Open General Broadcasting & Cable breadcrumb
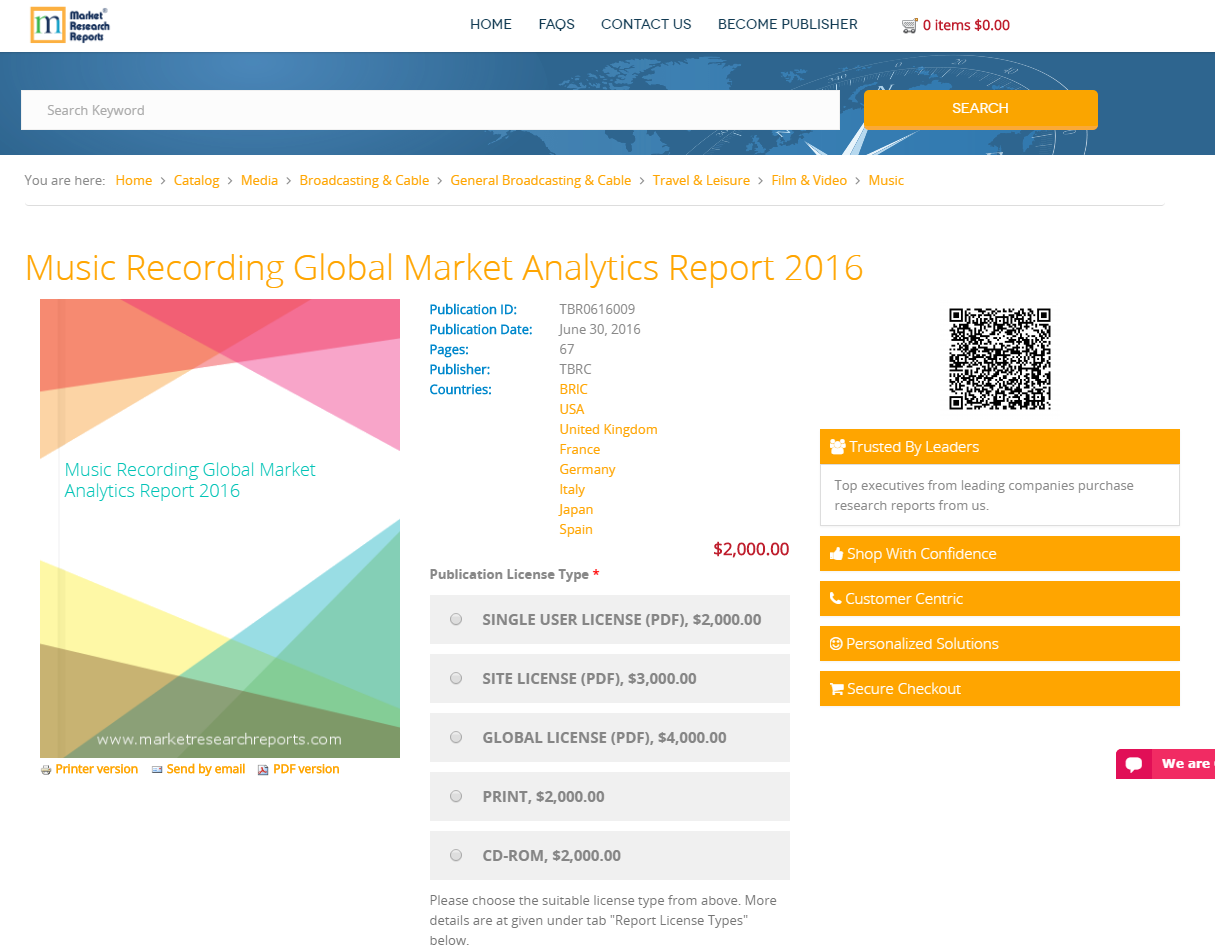The height and width of the screenshot is (948, 1215). [541, 181]
